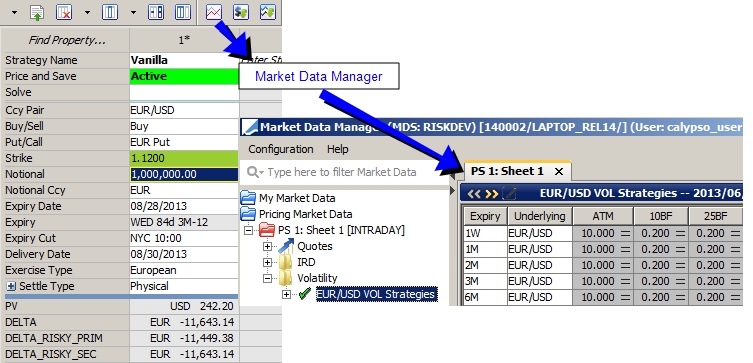Click green checkmark beside EUR/USD VOL Strategies
Screen dimensions: 753x363
click(x=305, y=294)
